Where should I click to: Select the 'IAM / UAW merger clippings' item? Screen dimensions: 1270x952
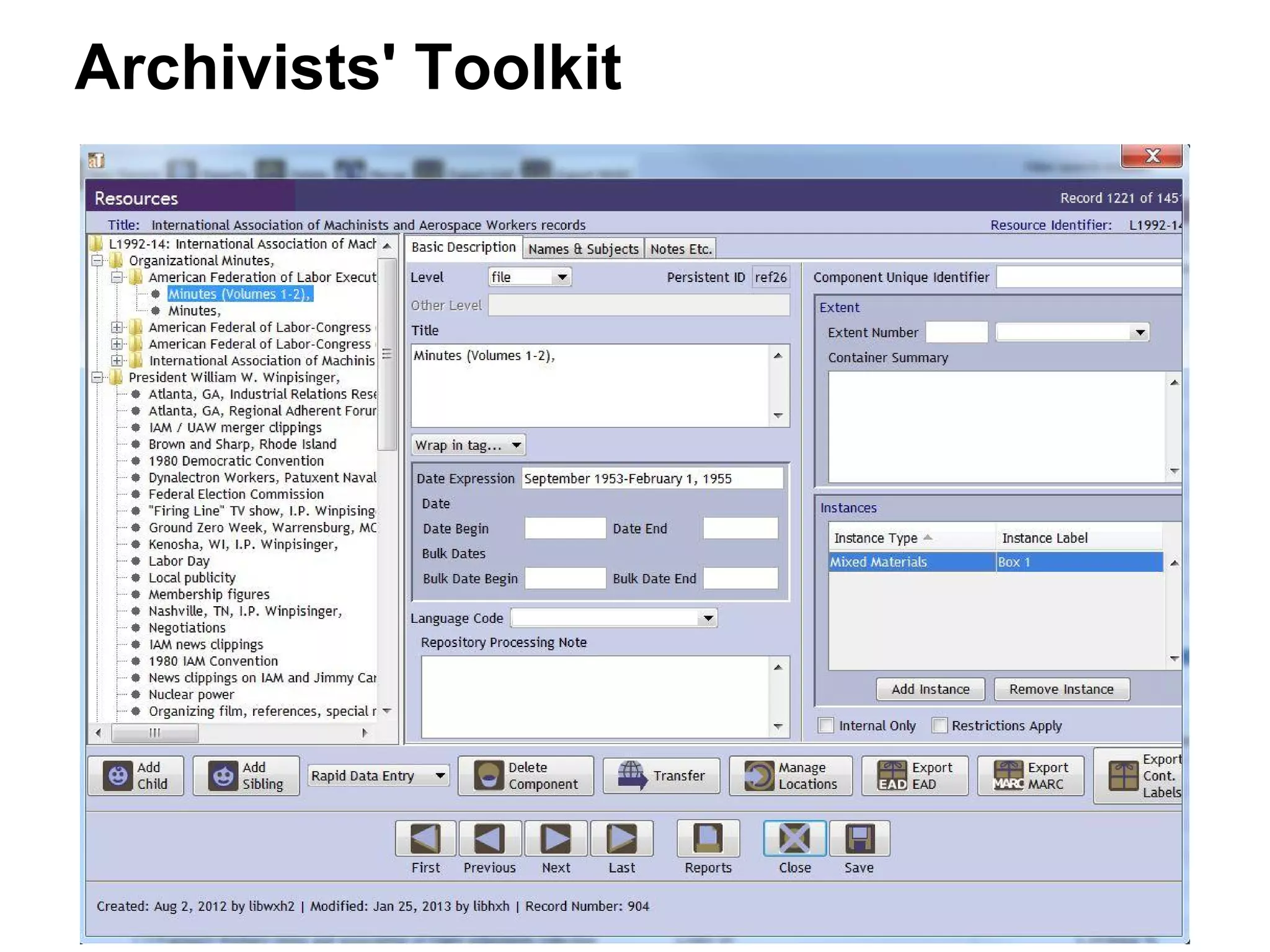click(x=235, y=428)
